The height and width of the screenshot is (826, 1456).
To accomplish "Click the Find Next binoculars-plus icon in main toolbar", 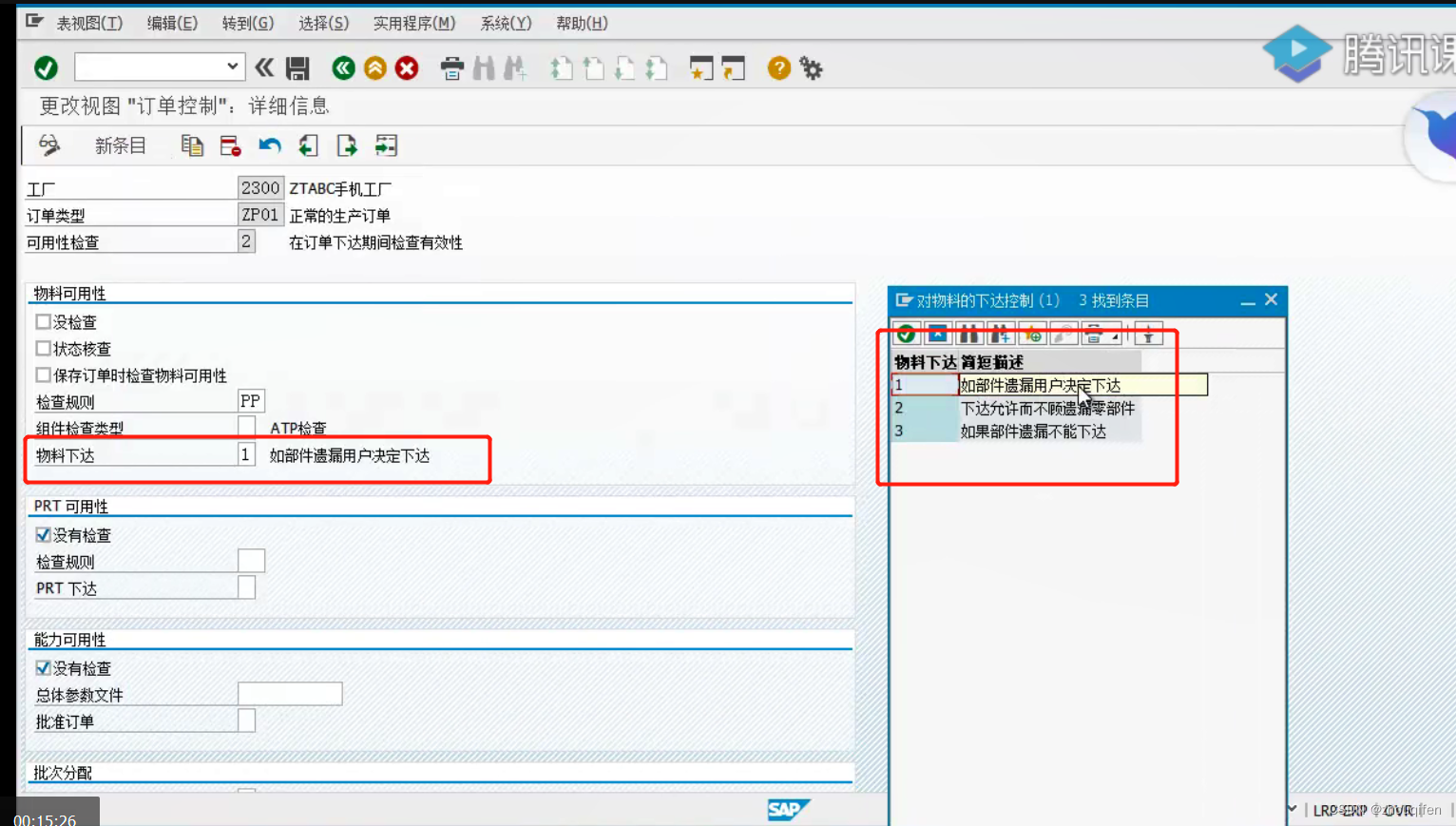I will (x=515, y=67).
